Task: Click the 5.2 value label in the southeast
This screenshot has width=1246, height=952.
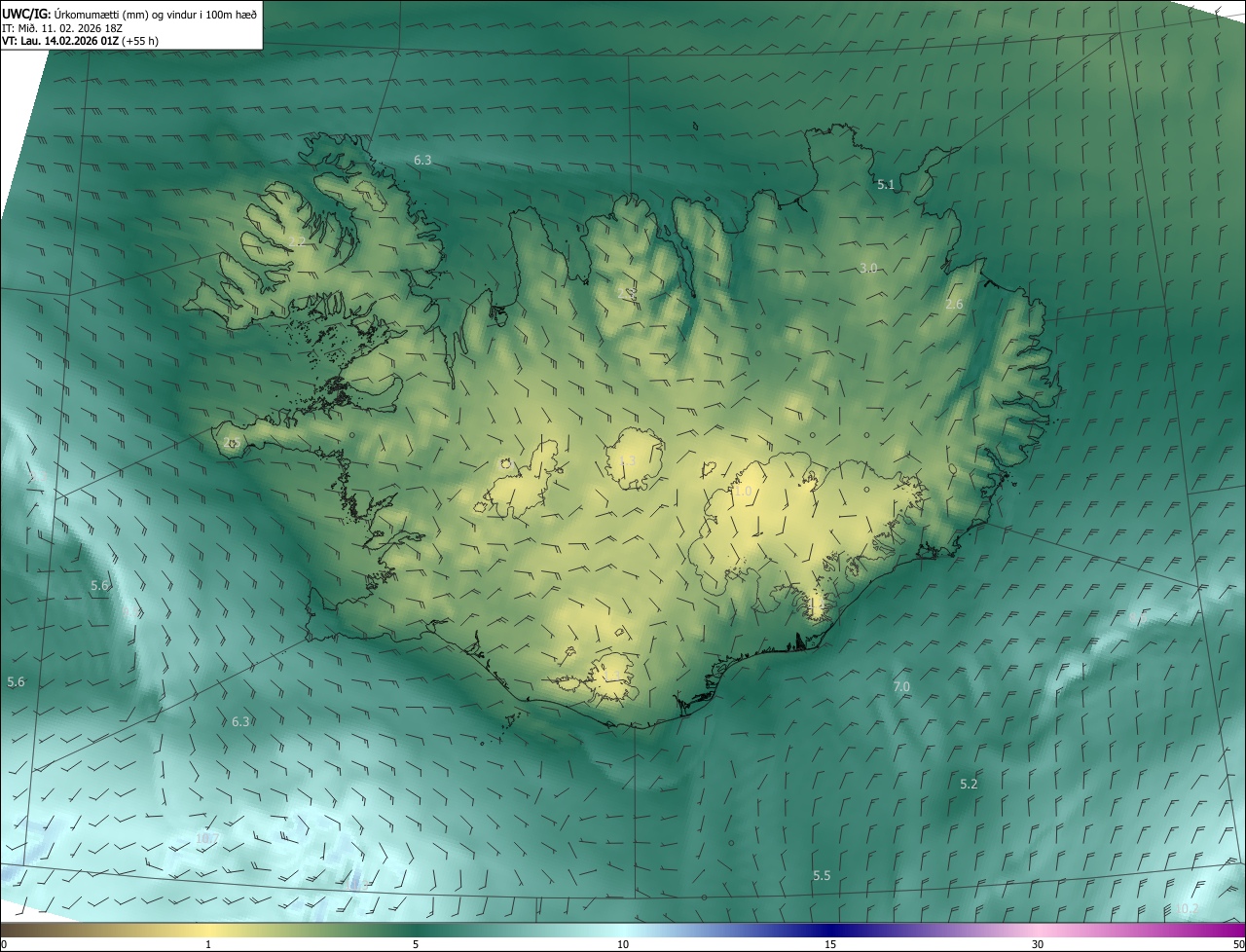Action: pyautogui.click(x=969, y=785)
